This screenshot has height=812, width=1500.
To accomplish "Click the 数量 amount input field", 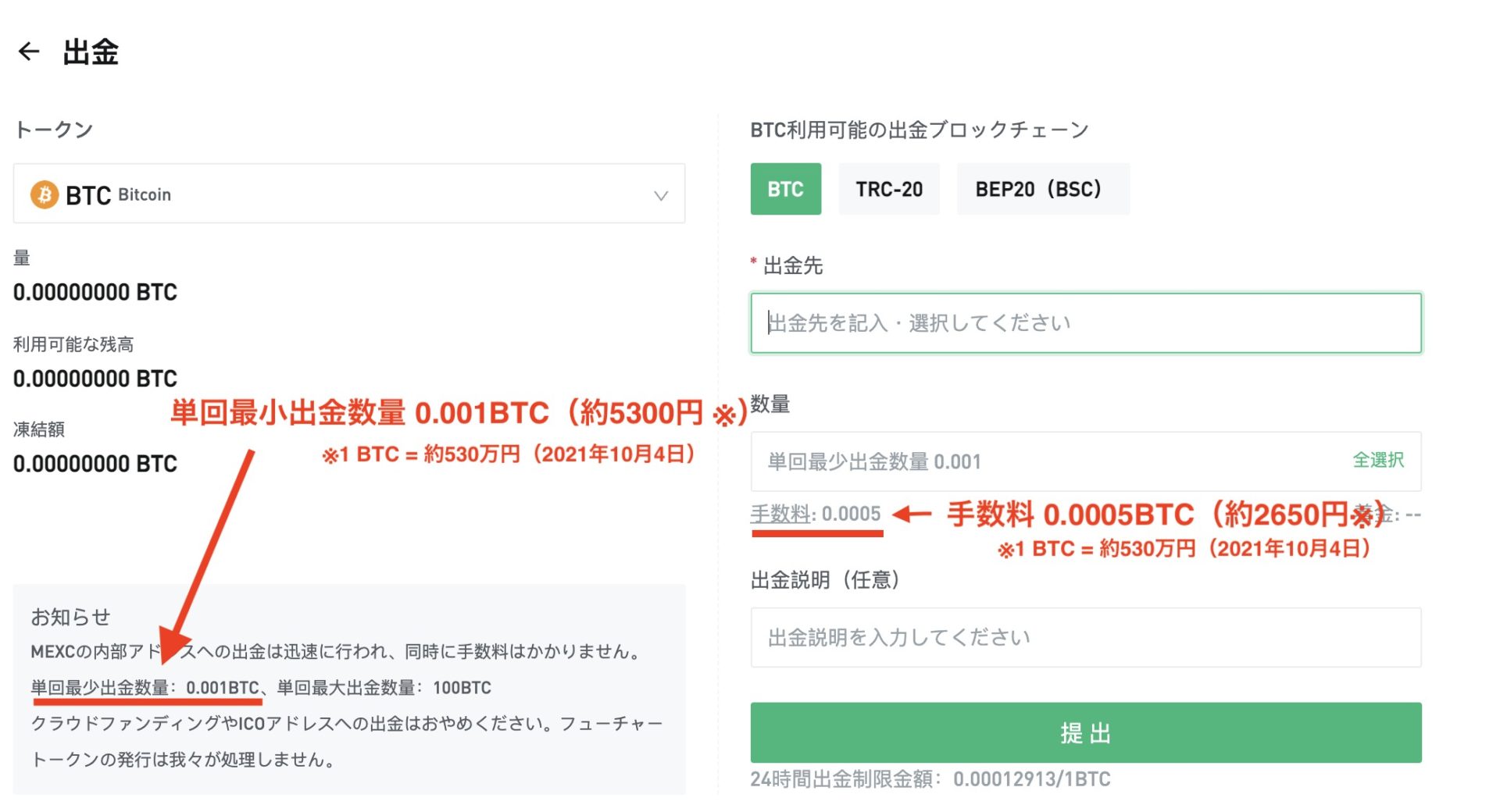I will coord(1047,461).
